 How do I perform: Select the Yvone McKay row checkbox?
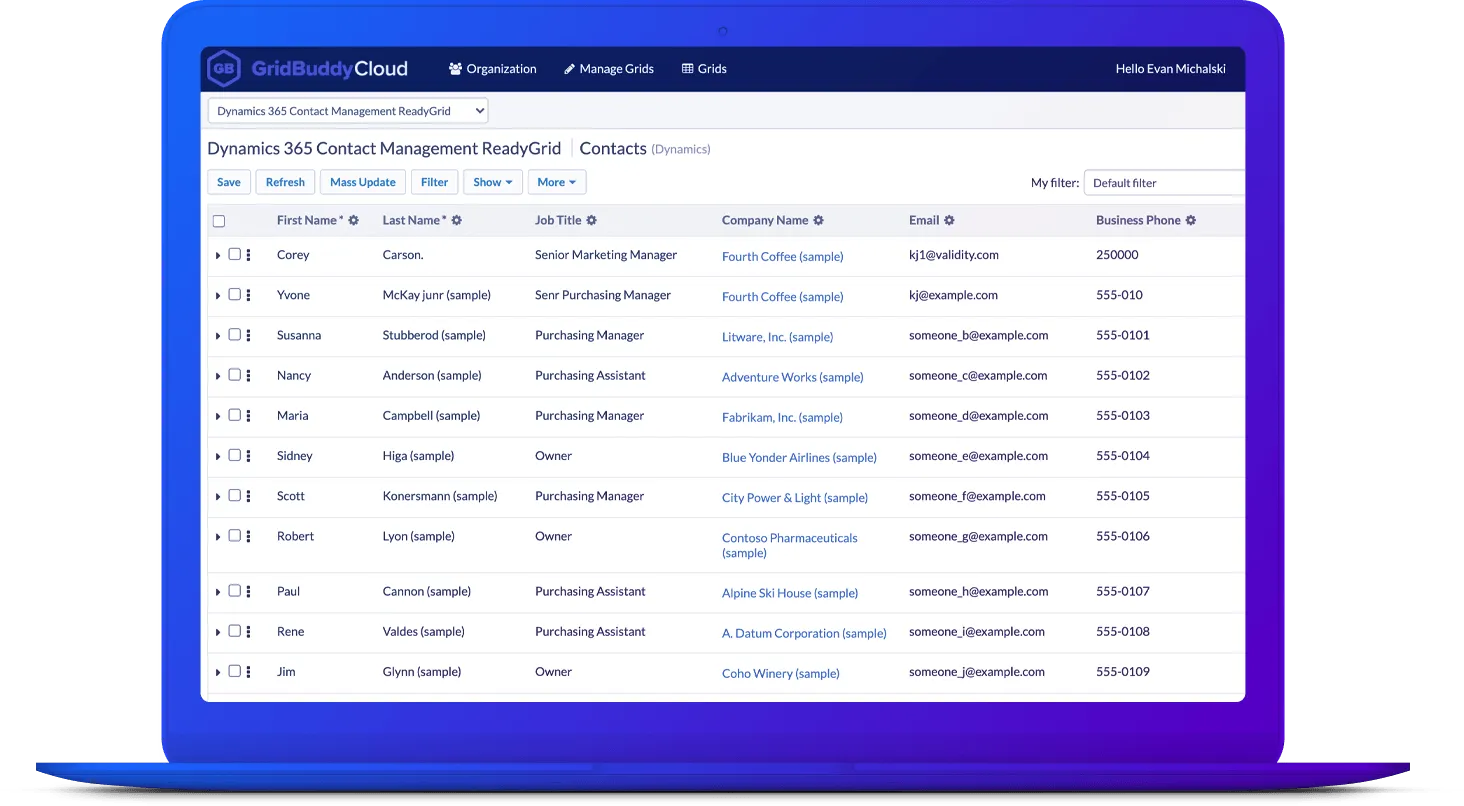234,294
